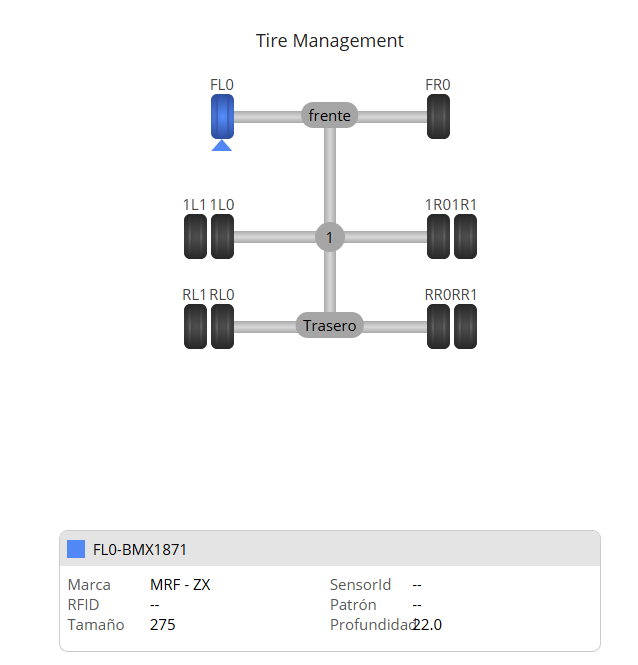
Task: Click the axle number 1 node
Action: 330,237
